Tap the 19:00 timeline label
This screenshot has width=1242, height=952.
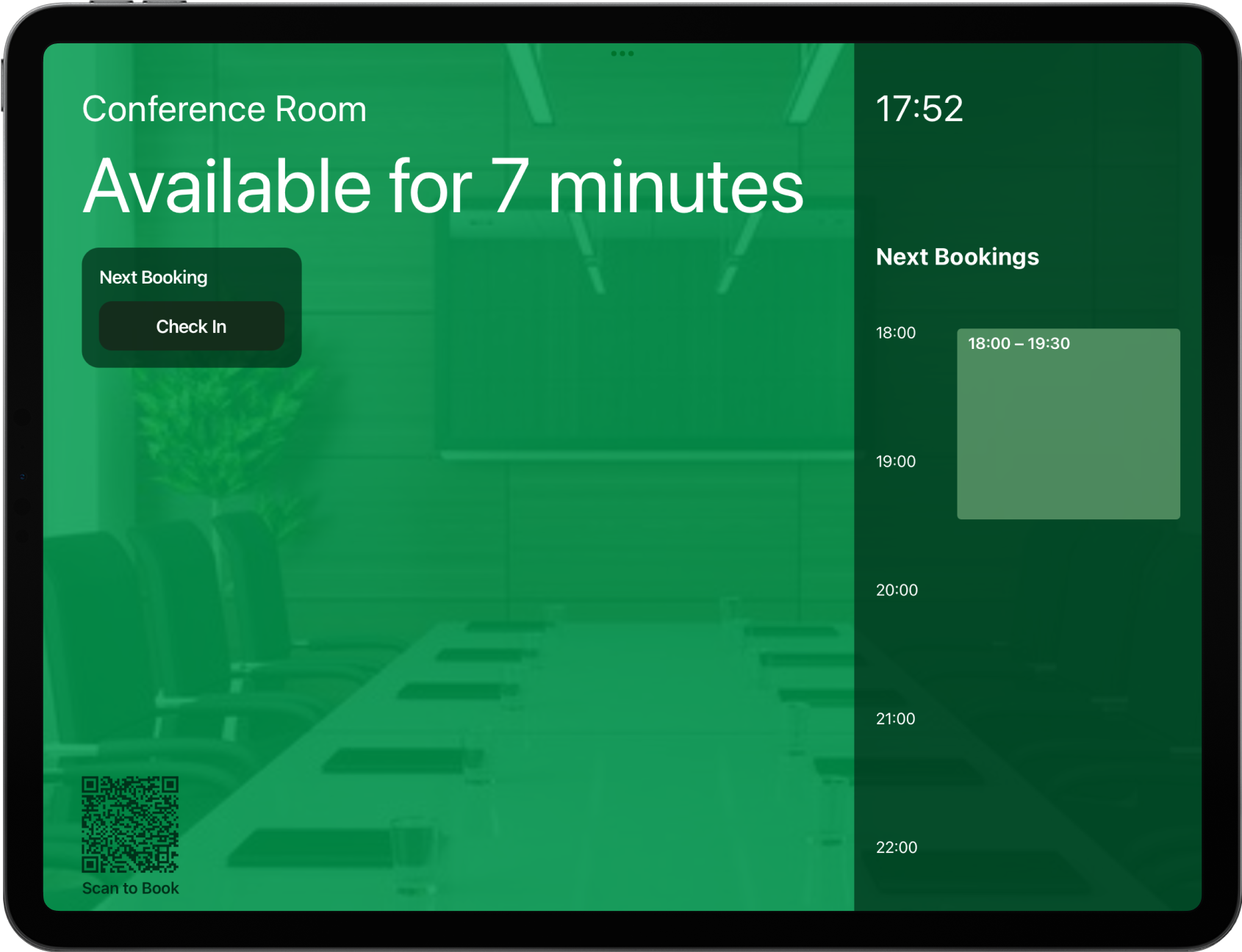pos(896,461)
